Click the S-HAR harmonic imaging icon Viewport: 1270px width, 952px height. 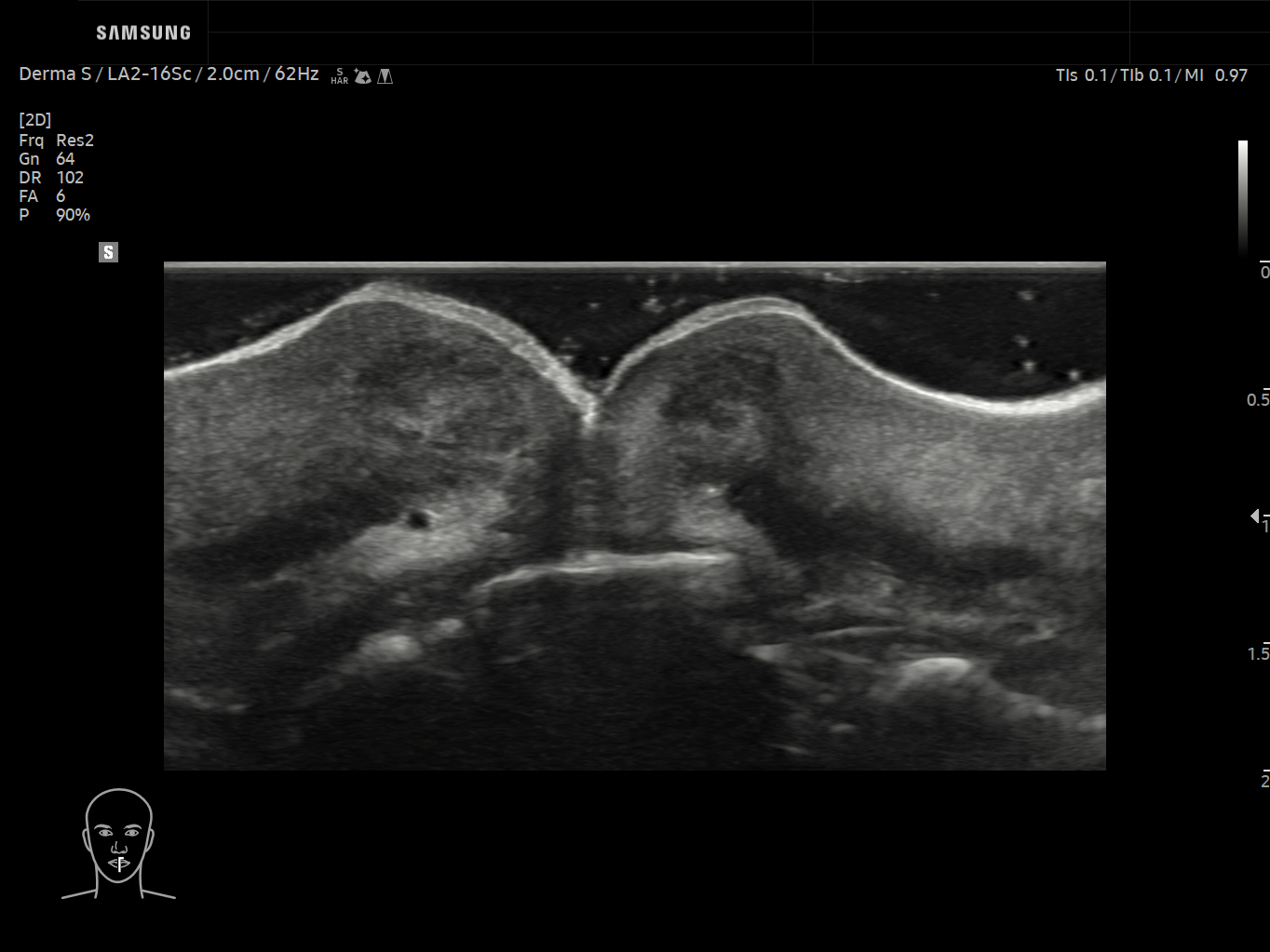339,76
